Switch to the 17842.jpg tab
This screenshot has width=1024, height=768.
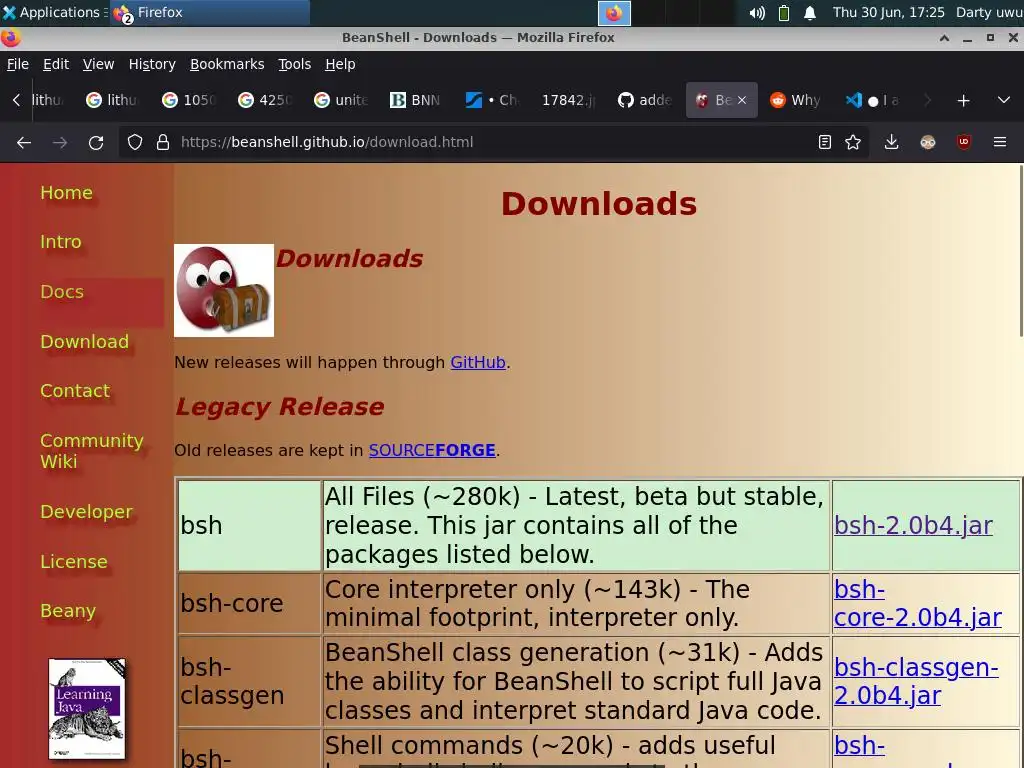coord(568,101)
